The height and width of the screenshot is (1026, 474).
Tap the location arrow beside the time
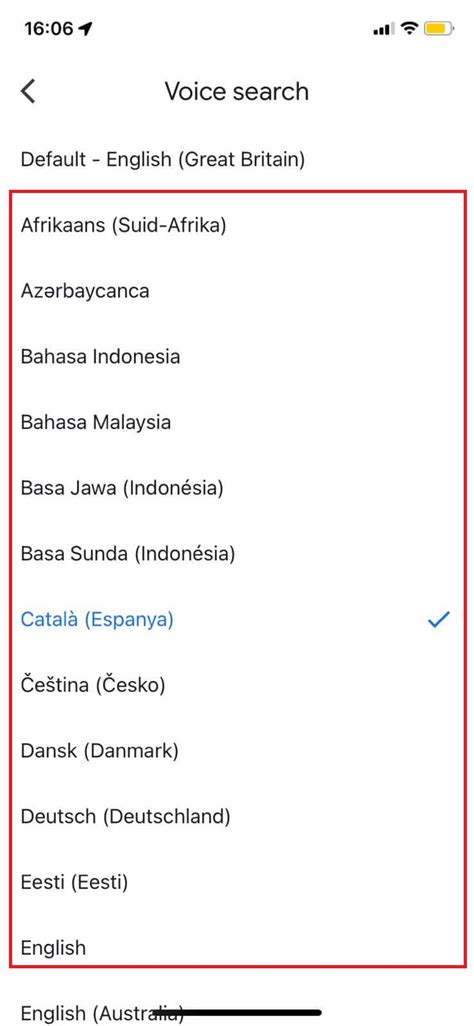tap(85, 29)
